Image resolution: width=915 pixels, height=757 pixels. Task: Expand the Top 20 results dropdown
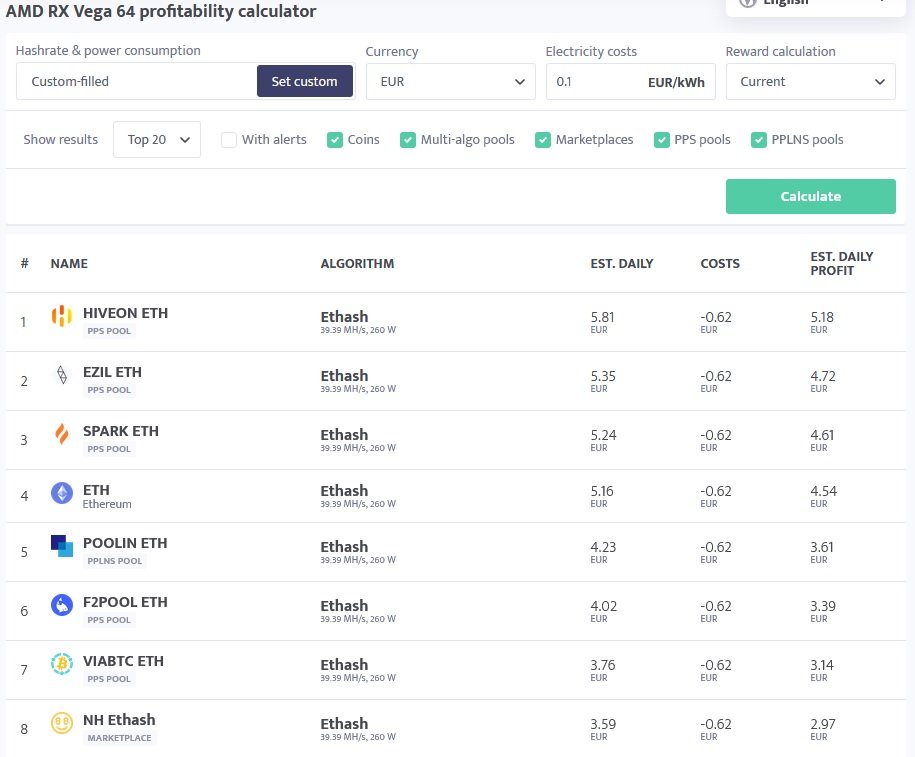[157, 139]
